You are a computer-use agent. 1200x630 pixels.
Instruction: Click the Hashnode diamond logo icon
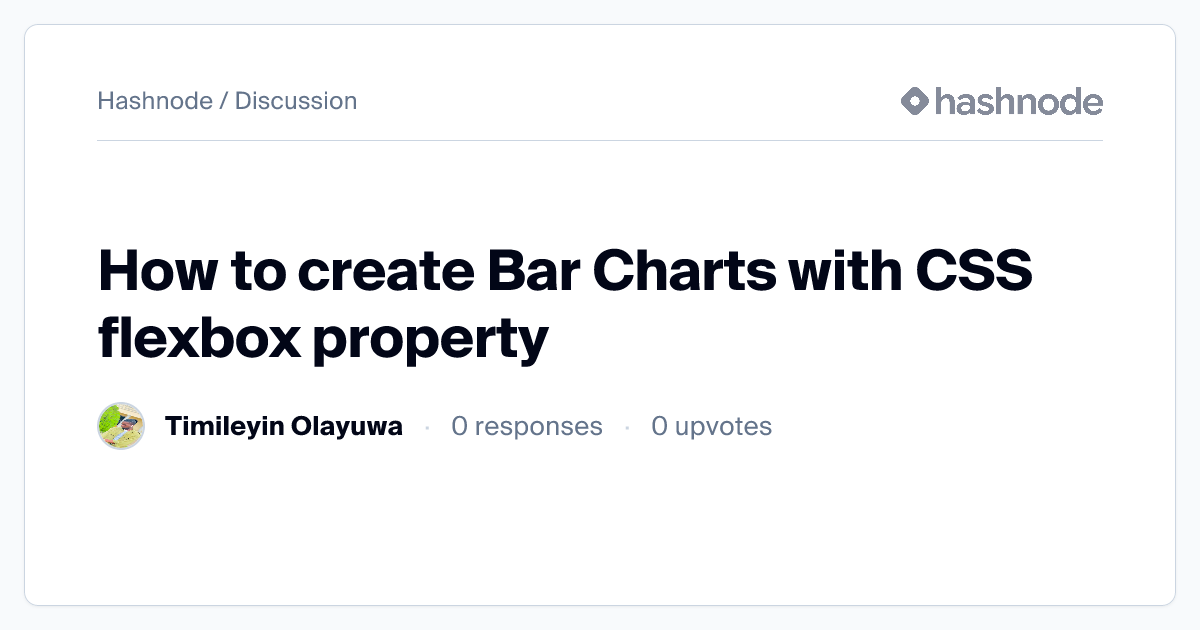coord(915,101)
